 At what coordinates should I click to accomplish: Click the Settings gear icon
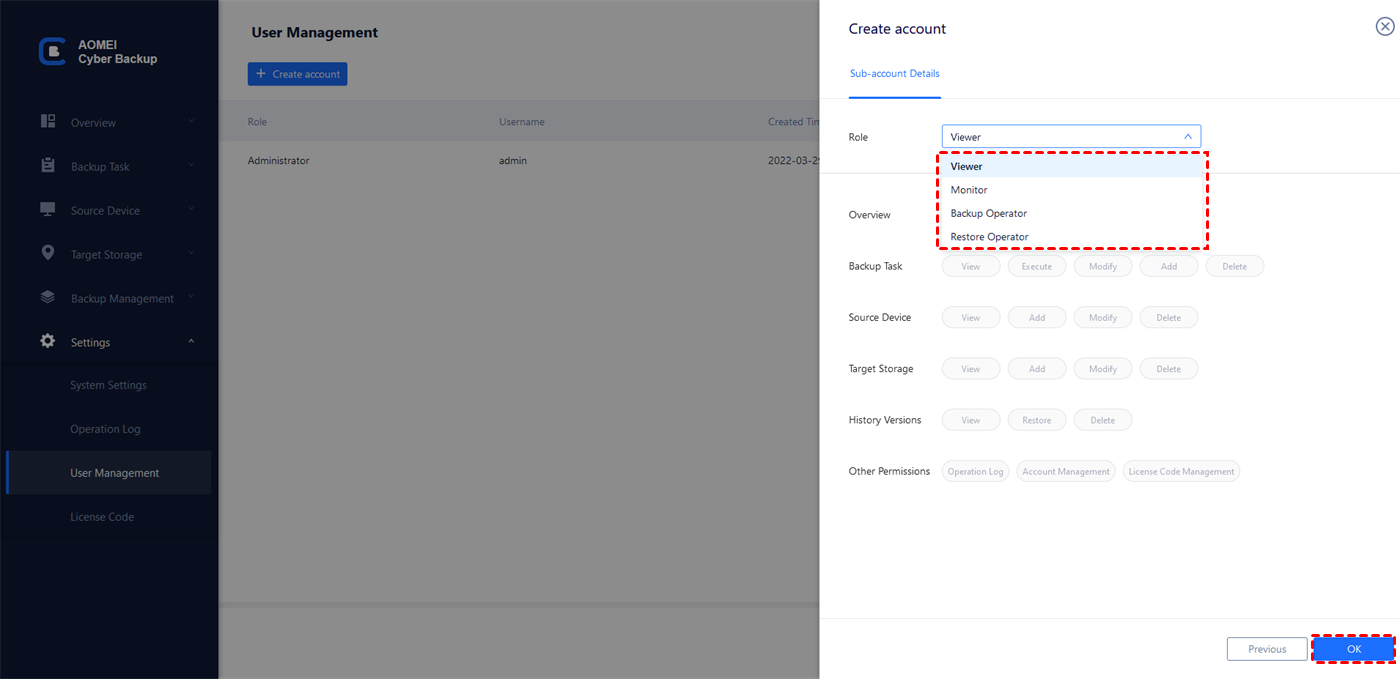[48, 342]
